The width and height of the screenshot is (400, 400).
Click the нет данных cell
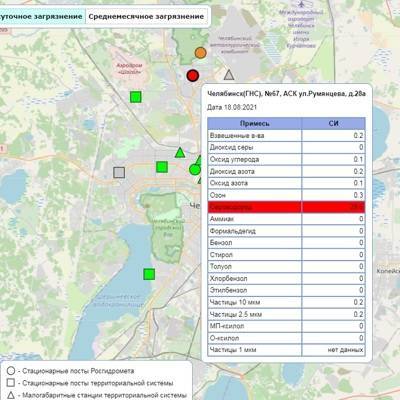coord(333,350)
